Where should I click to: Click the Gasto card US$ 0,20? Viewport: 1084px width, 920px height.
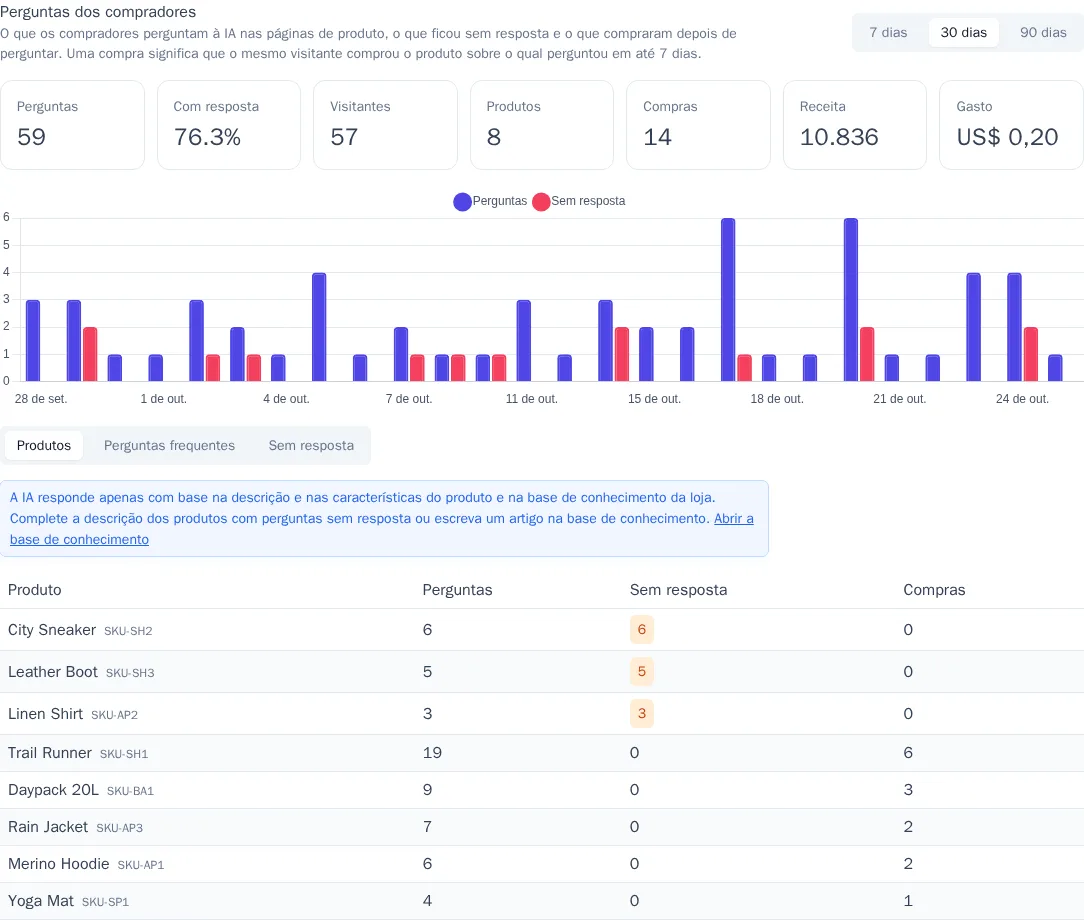1011,125
